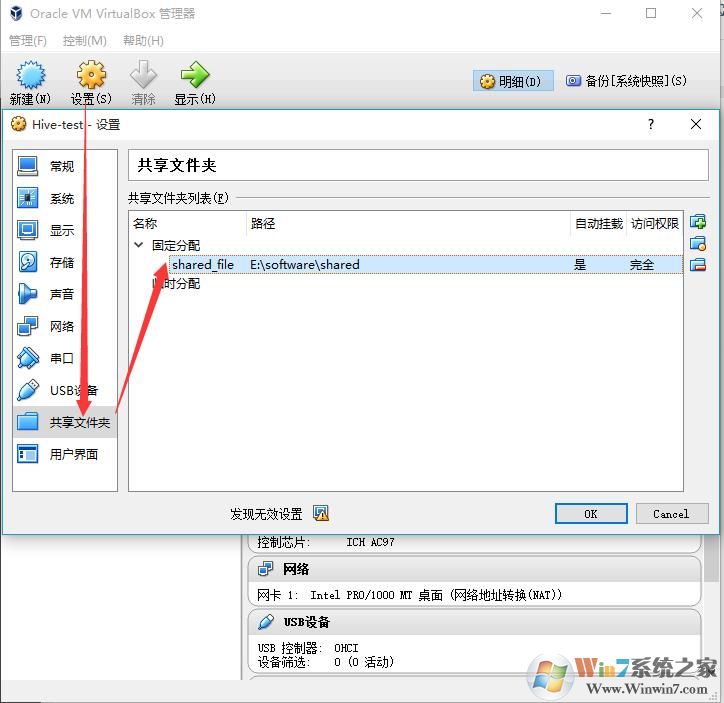The image size is (724, 703).
Task: Click the settings dialog help question mark
Action: (651, 124)
